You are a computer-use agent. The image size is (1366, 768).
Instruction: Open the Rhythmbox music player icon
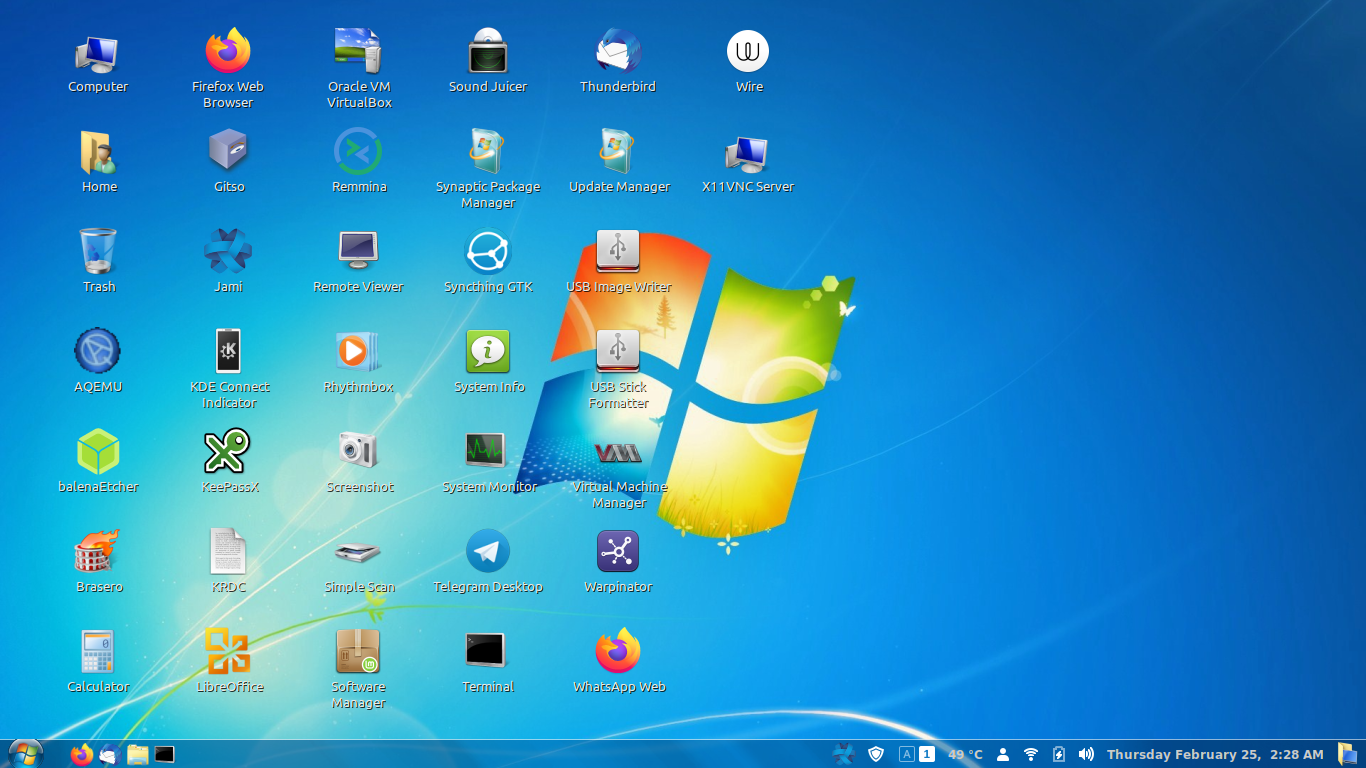point(358,352)
